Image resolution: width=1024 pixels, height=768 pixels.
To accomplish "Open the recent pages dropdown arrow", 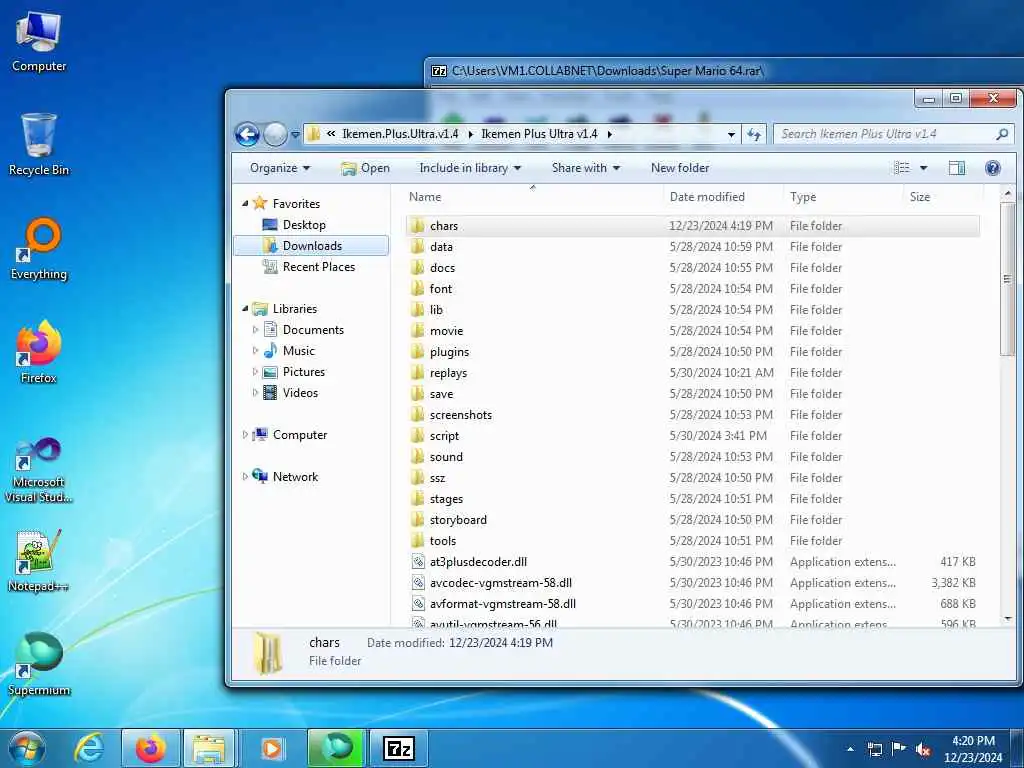I will 295,135.
